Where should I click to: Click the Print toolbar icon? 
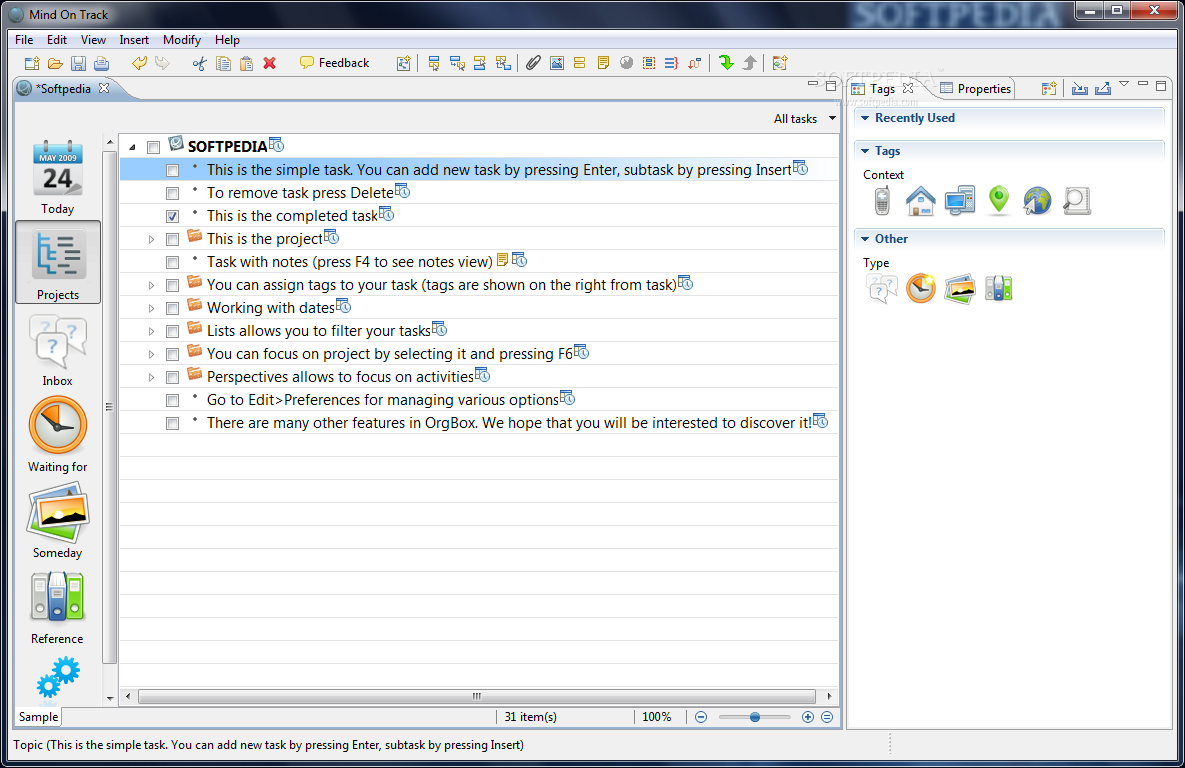(101, 63)
